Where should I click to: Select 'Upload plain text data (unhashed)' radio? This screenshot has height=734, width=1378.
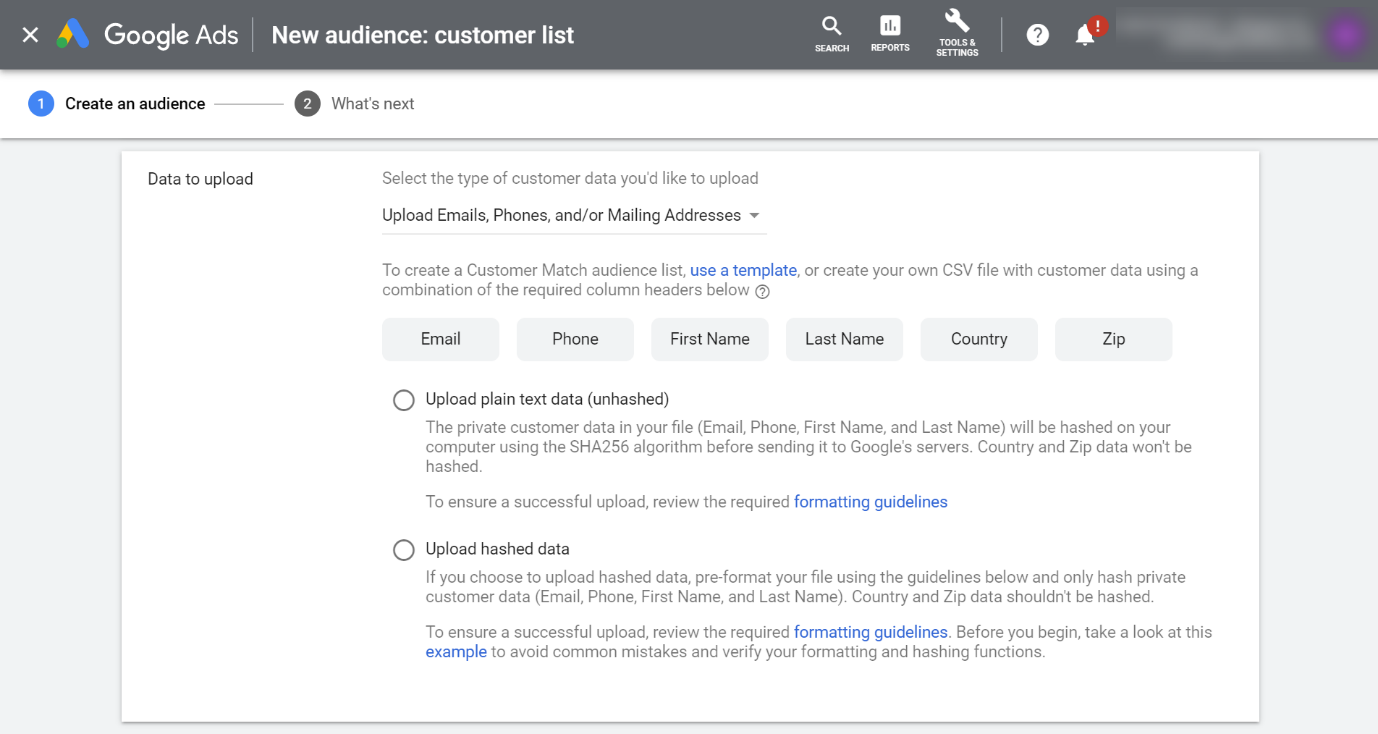point(403,400)
